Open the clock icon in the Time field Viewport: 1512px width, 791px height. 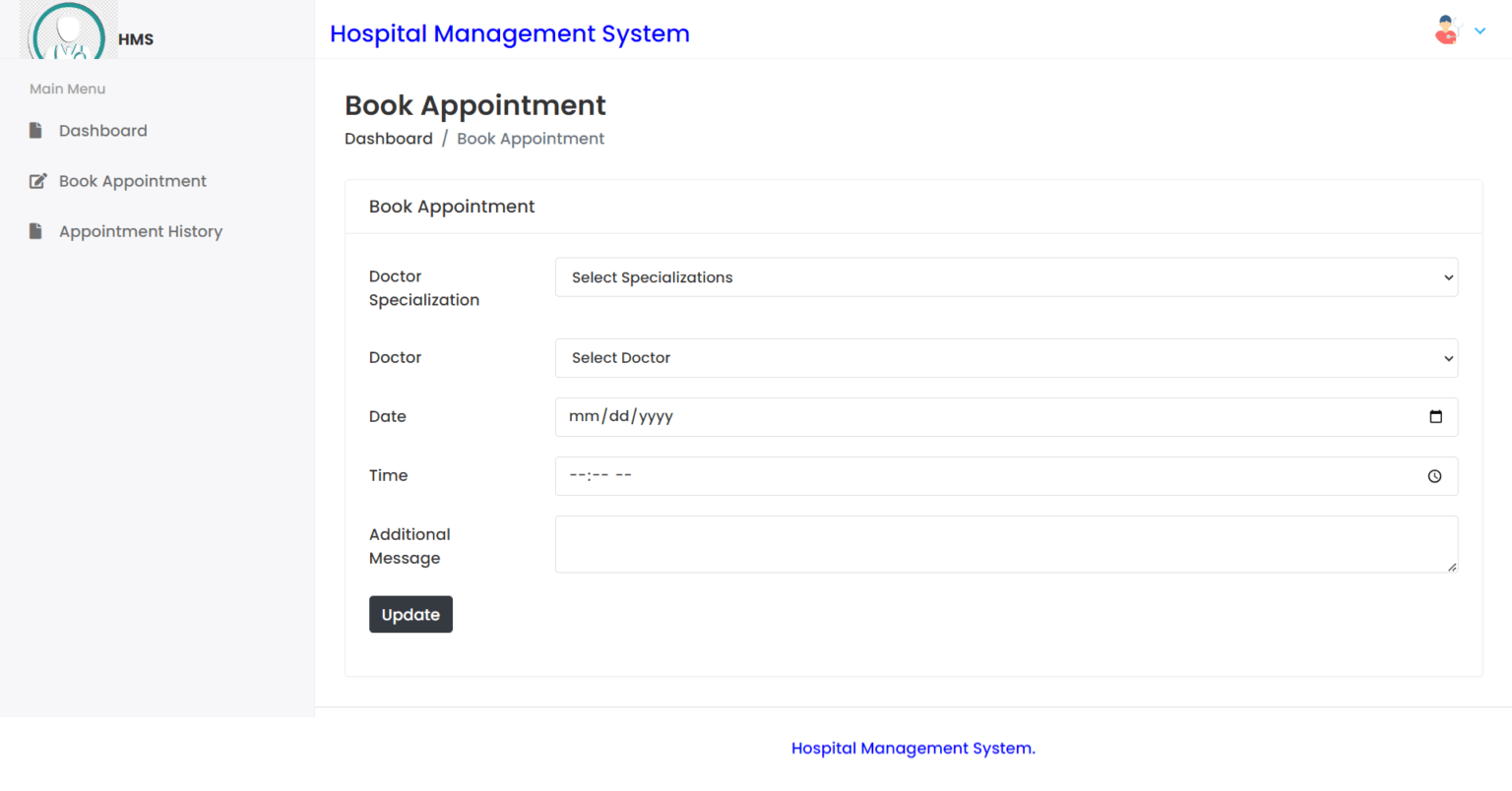click(1436, 476)
